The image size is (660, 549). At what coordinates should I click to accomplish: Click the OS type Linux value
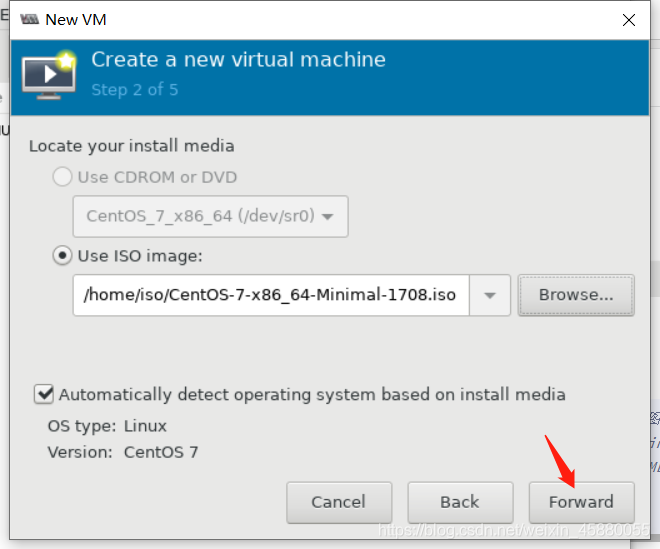[x=145, y=426]
